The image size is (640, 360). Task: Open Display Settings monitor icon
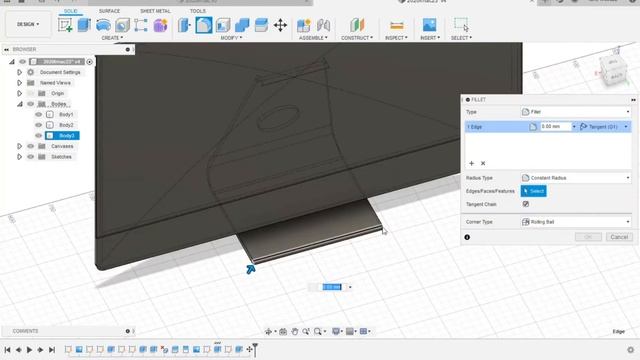pyautogui.click(x=336, y=331)
